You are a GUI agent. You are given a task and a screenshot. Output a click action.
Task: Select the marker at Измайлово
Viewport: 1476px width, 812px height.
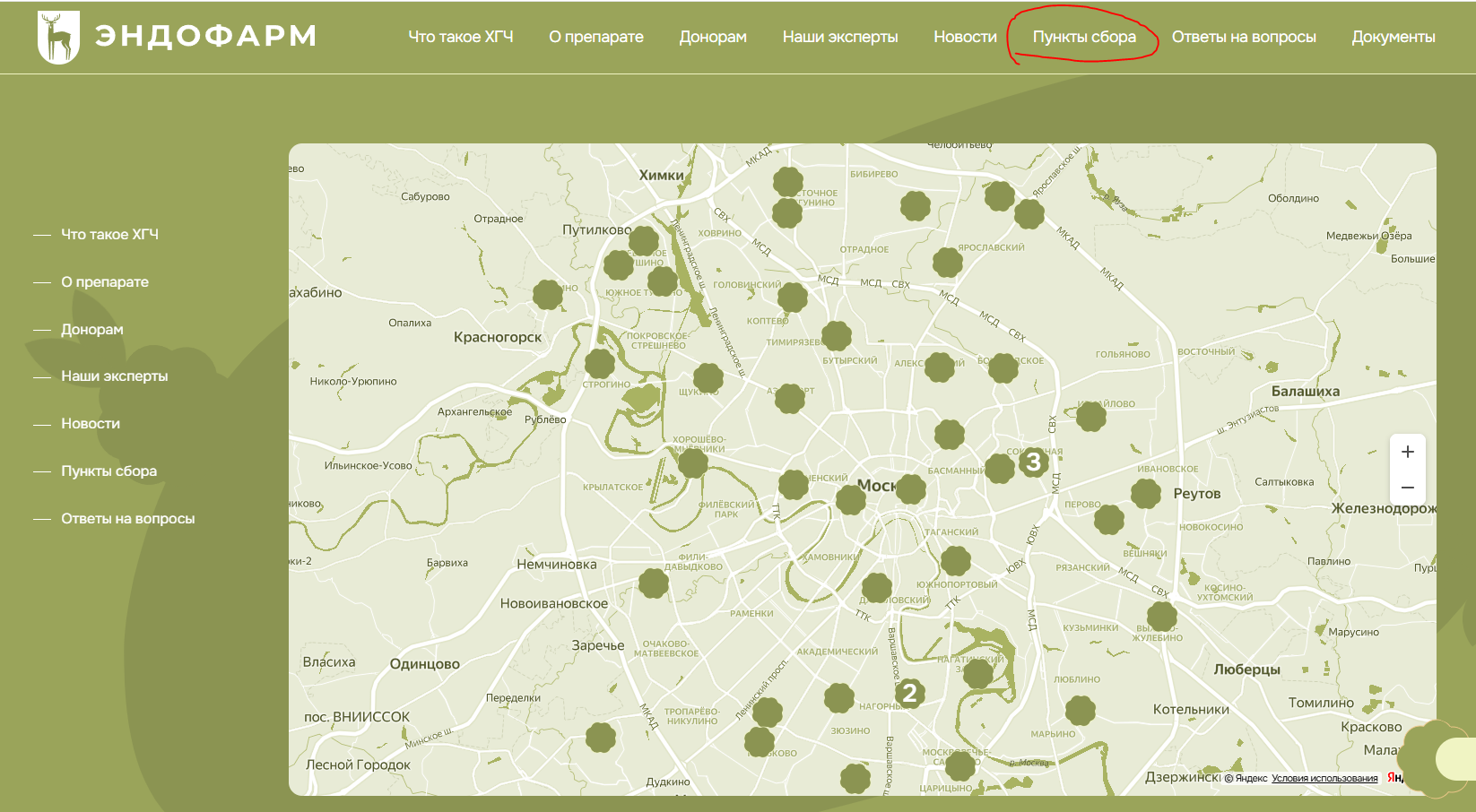(1091, 416)
